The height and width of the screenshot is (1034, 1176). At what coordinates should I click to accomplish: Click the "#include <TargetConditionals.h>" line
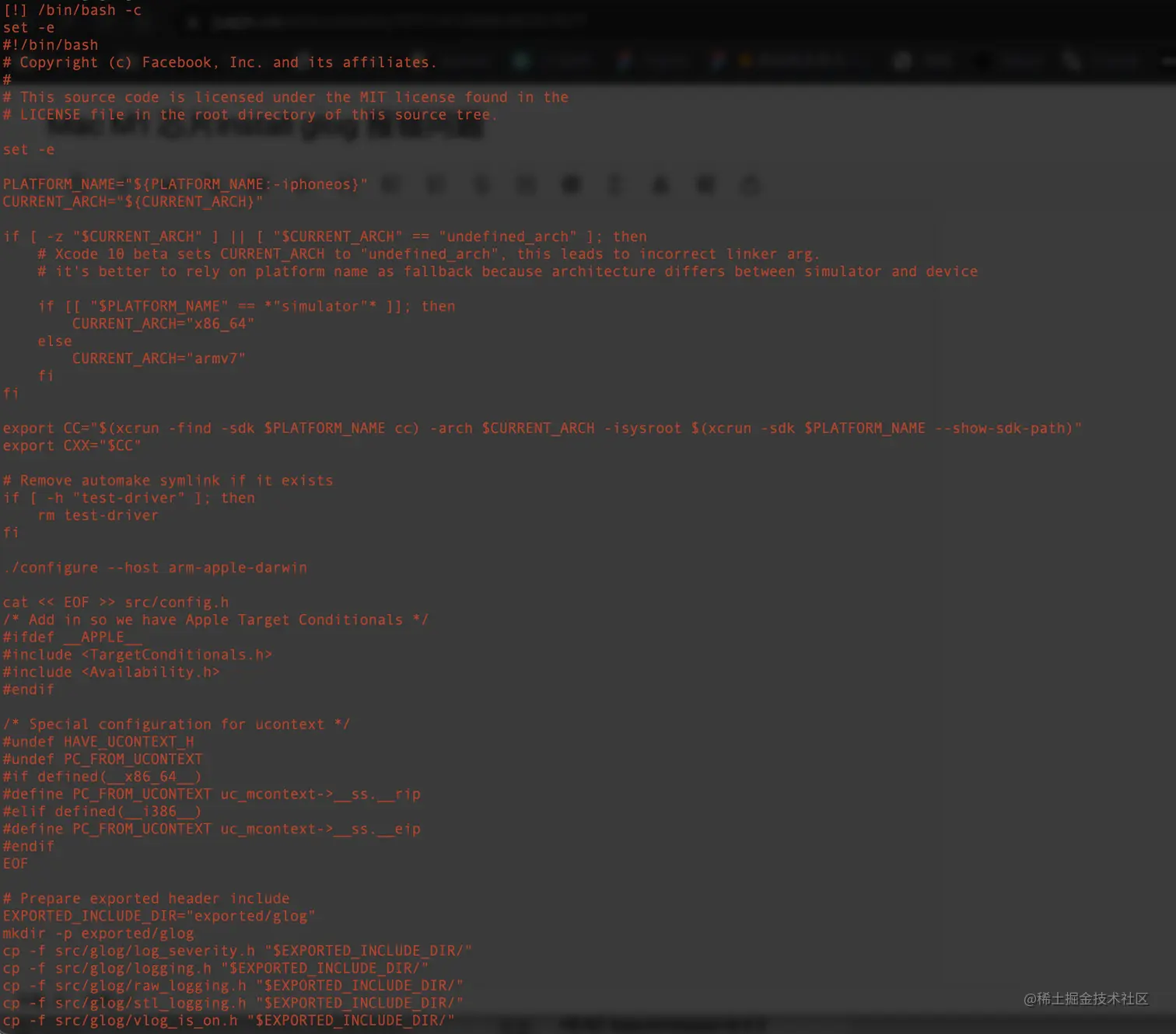pos(138,655)
